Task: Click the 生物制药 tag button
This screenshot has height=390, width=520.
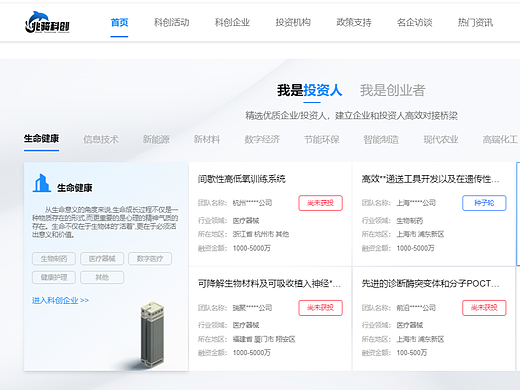Action: [x=54, y=259]
